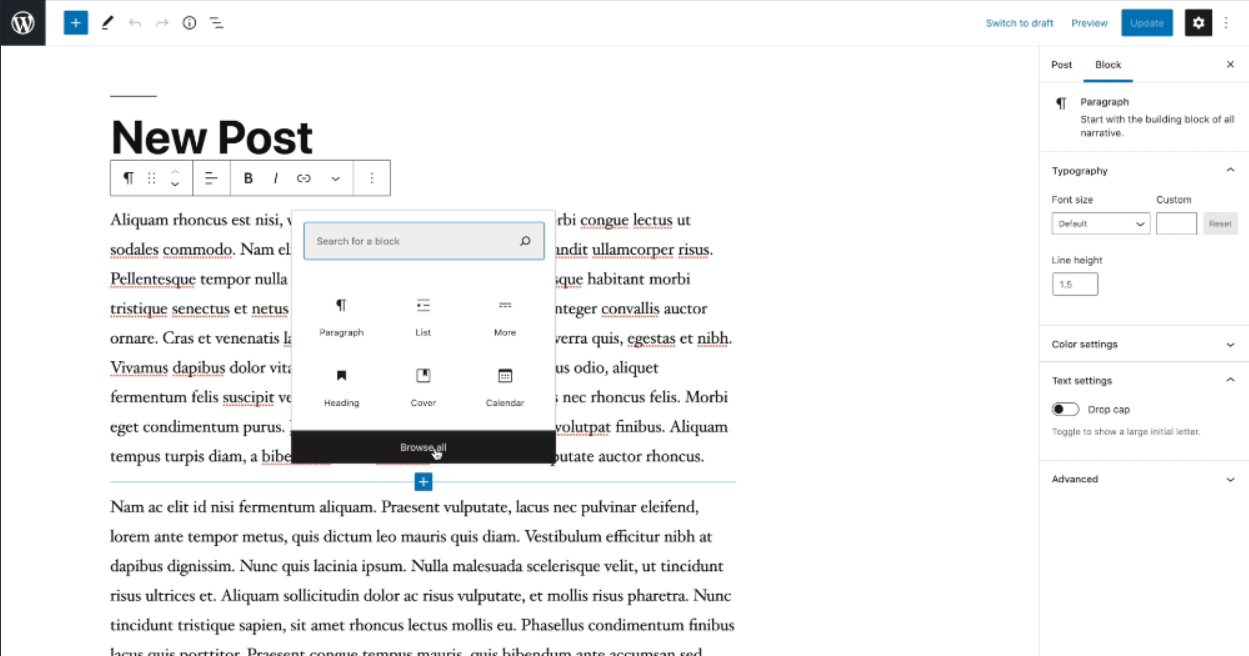The height and width of the screenshot is (656, 1249).
Task: Collapse the Typography panel
Action: 1144,171
